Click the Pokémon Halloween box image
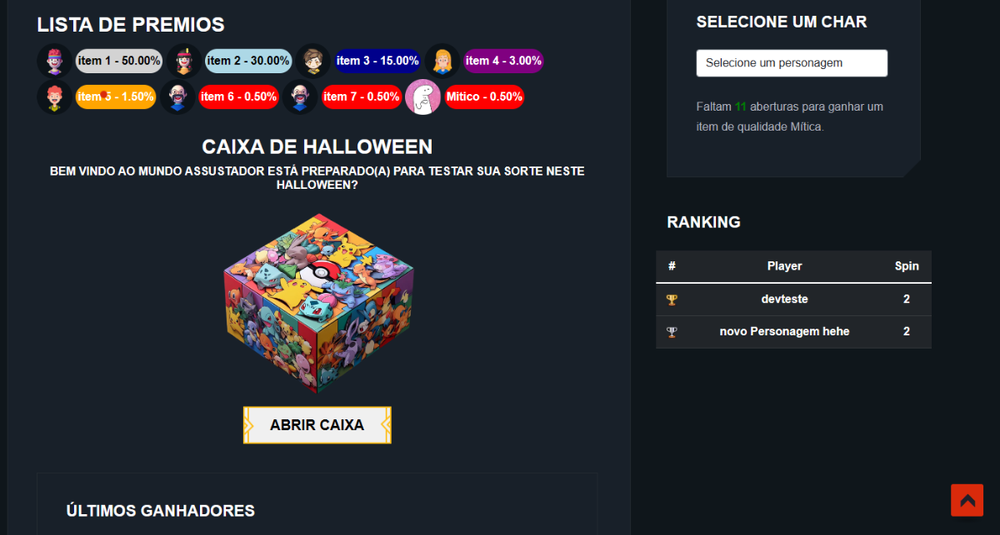Screen dimensions: 1000x535 click(x=318, y=302)
